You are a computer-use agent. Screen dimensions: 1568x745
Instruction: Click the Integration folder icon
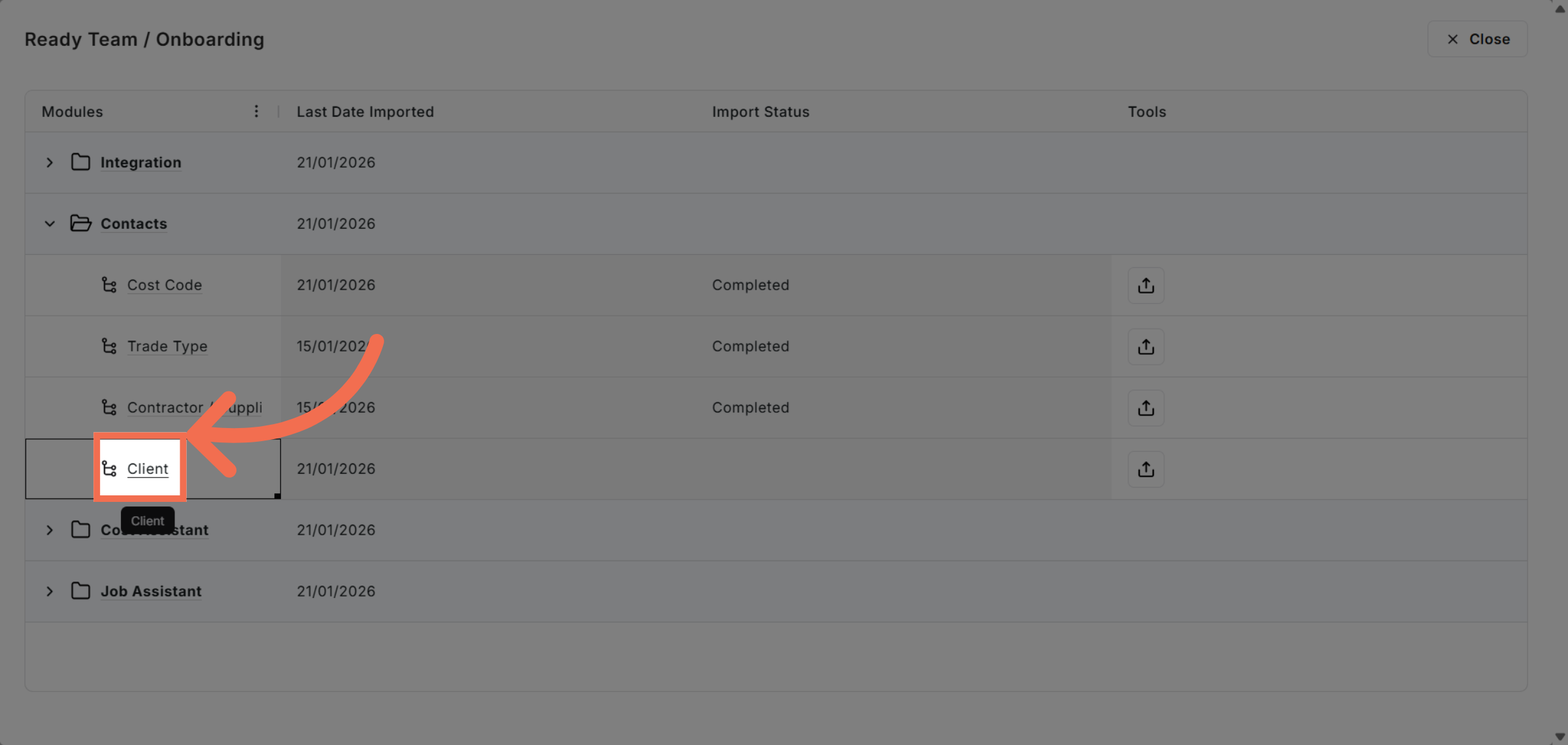pyautogui.click(x=80, y=162)
